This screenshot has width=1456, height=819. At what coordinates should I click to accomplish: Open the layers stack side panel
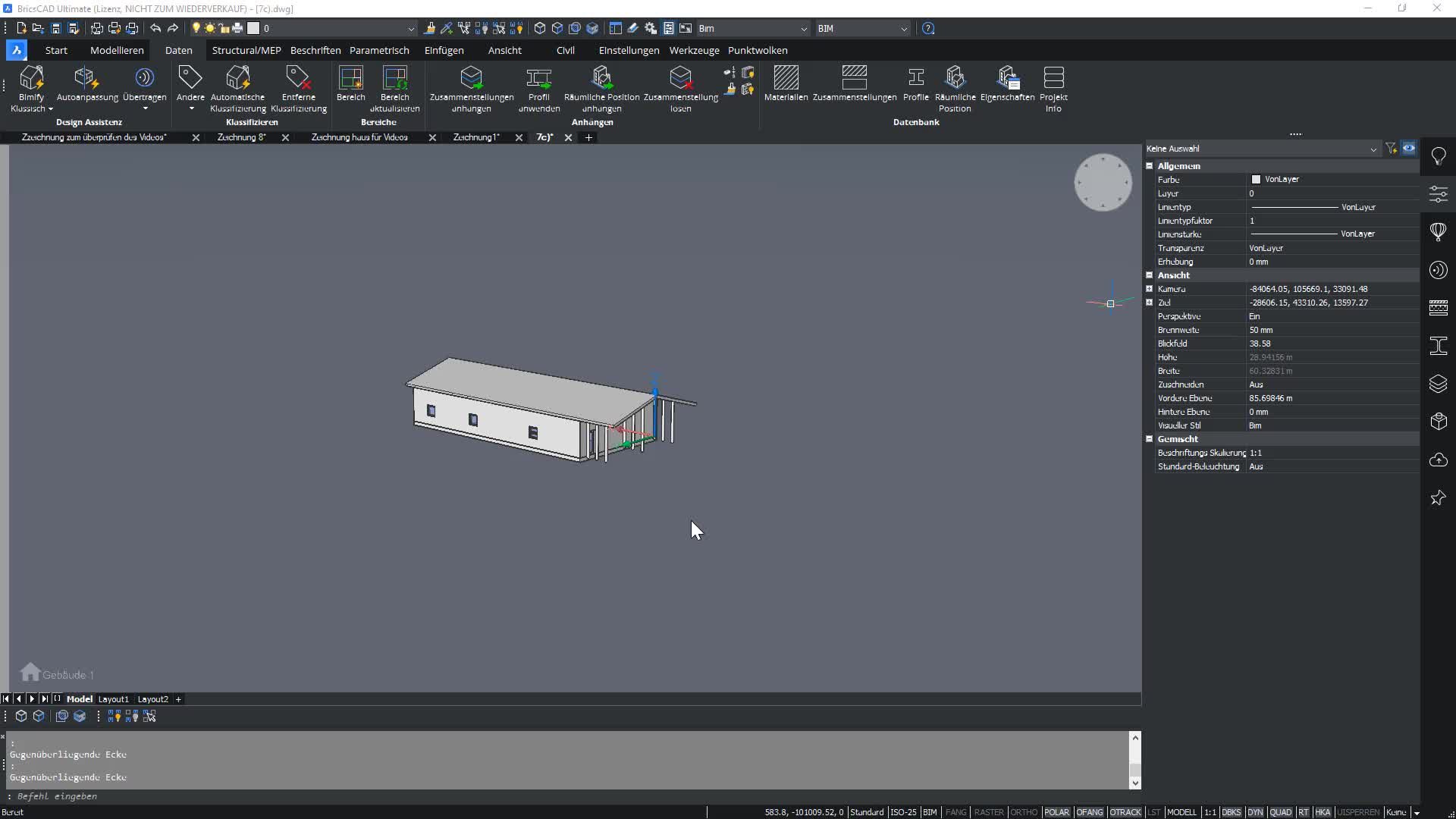[1438, 384]
